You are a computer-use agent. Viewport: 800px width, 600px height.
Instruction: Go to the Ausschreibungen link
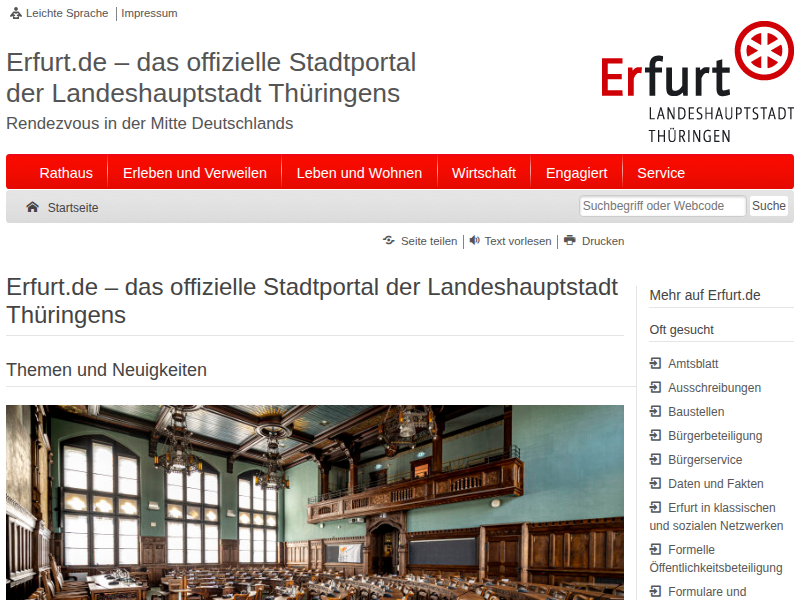(714, 388)
